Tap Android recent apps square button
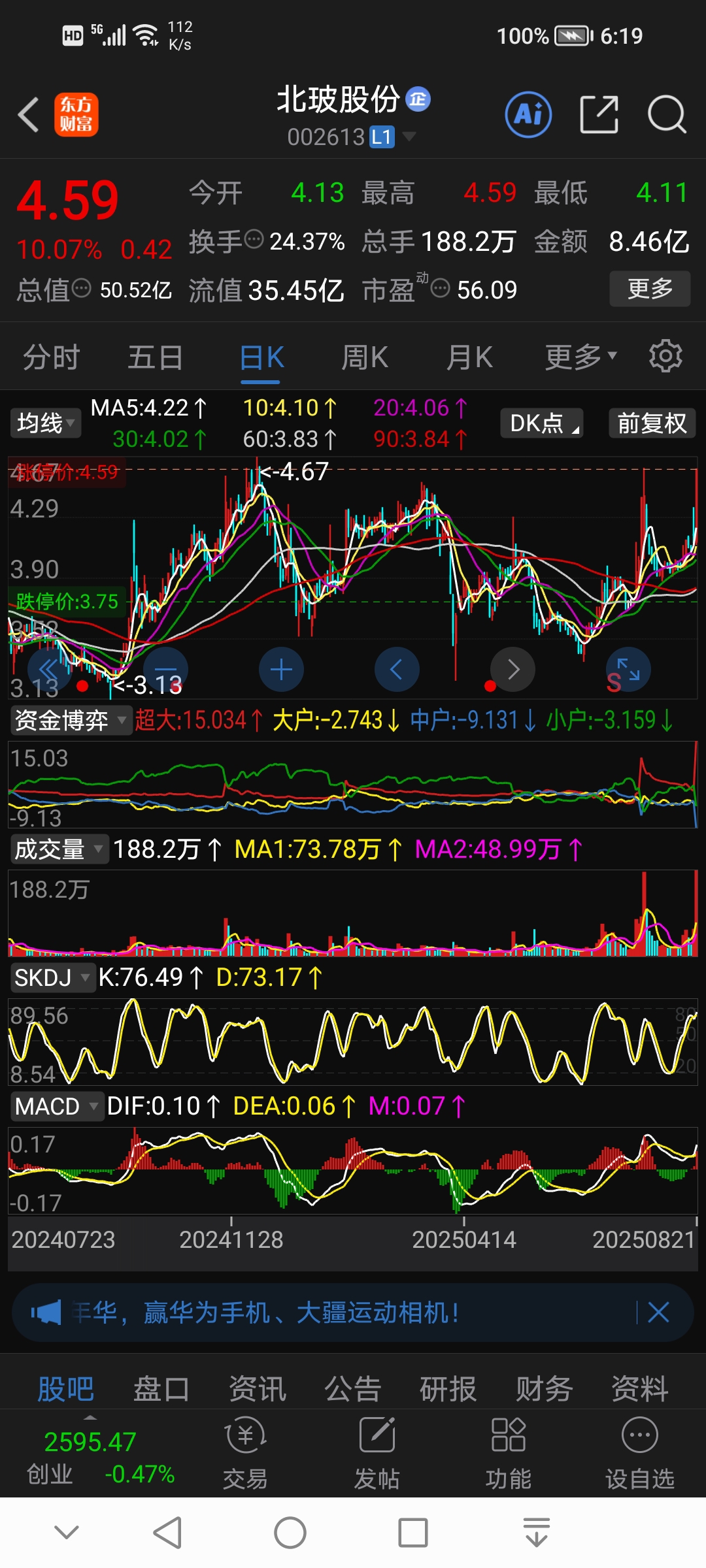 413,1532
